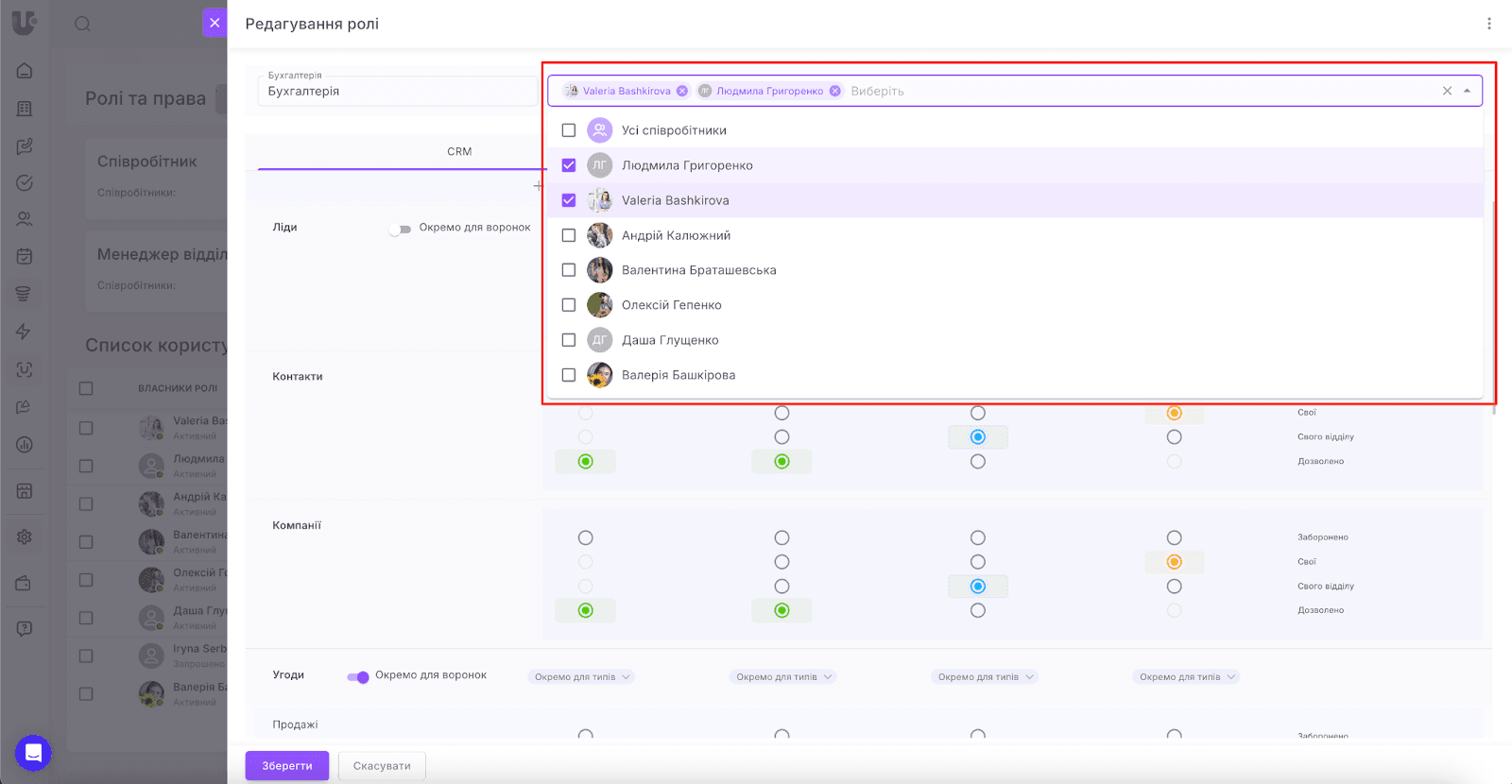Click the search magnifier icon
Image resolution: width=1512 pixels, height=784 pixels.
tap(83, 24)
